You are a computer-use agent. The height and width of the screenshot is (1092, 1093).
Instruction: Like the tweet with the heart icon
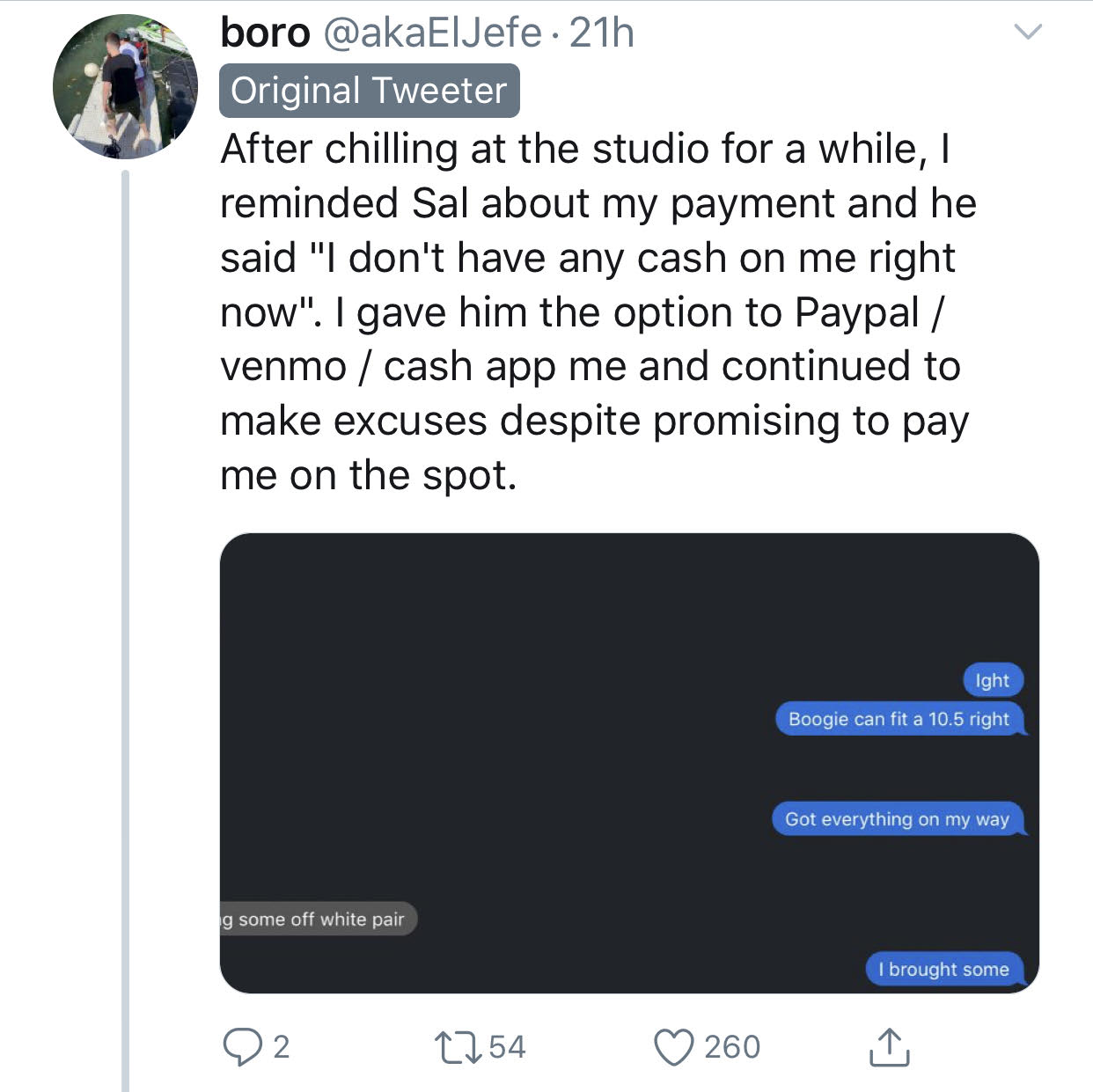click(674, 1047)
